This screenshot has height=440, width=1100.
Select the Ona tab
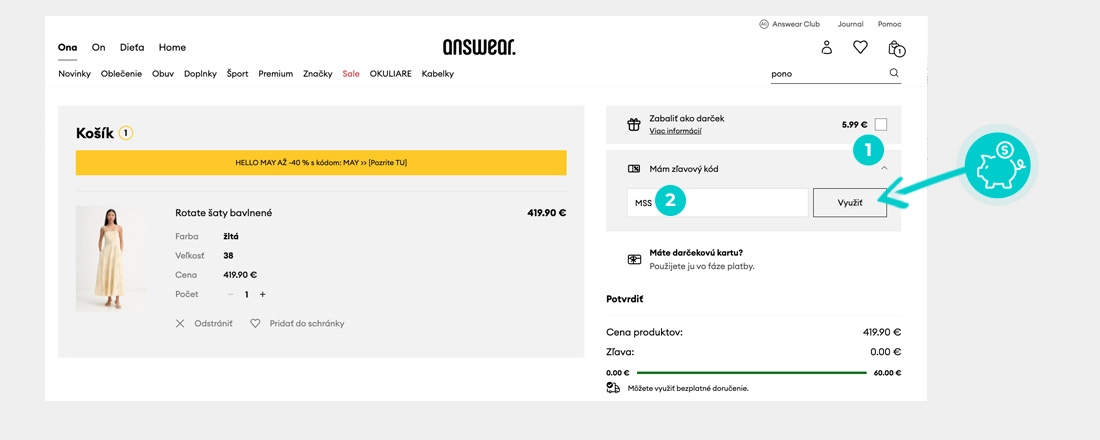point(67,48)
